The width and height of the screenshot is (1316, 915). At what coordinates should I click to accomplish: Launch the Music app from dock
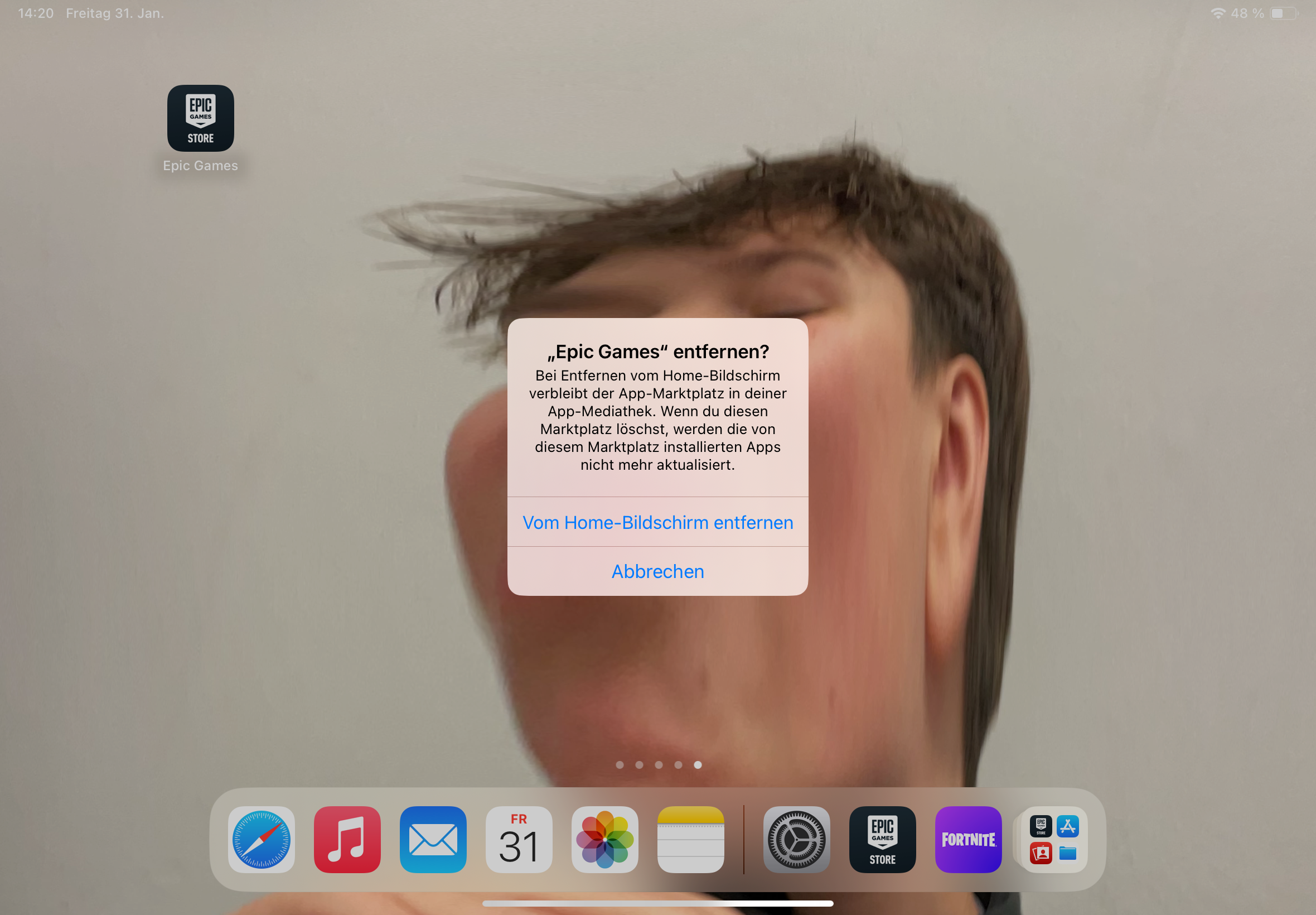[347, 839]
